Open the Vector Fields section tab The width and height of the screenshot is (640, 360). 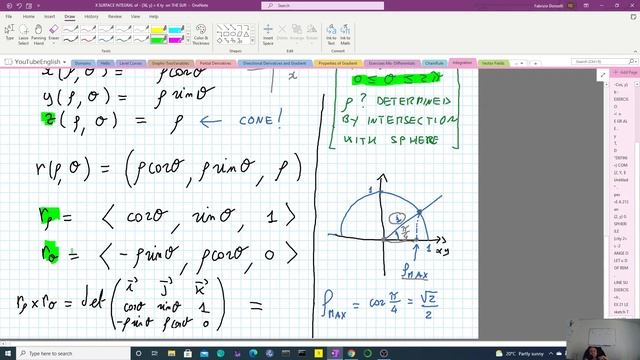[493, 63]
